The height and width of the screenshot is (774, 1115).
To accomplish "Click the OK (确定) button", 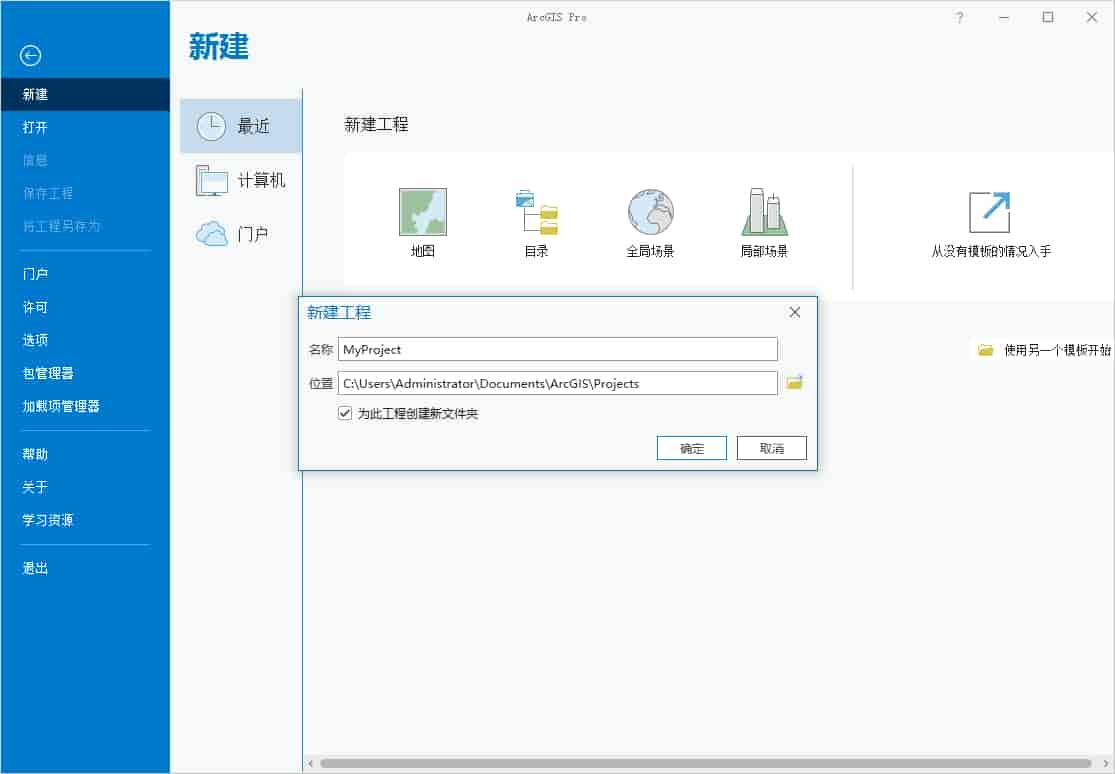I will coord(691,448).
